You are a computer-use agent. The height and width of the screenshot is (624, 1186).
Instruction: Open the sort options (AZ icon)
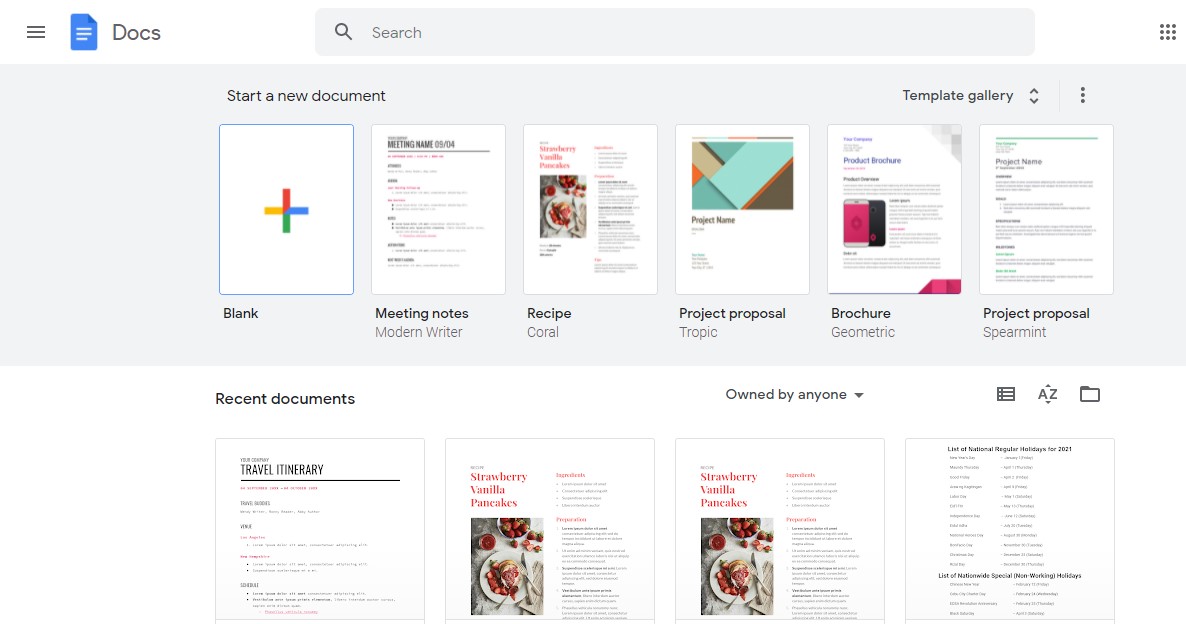point(1047,394)
